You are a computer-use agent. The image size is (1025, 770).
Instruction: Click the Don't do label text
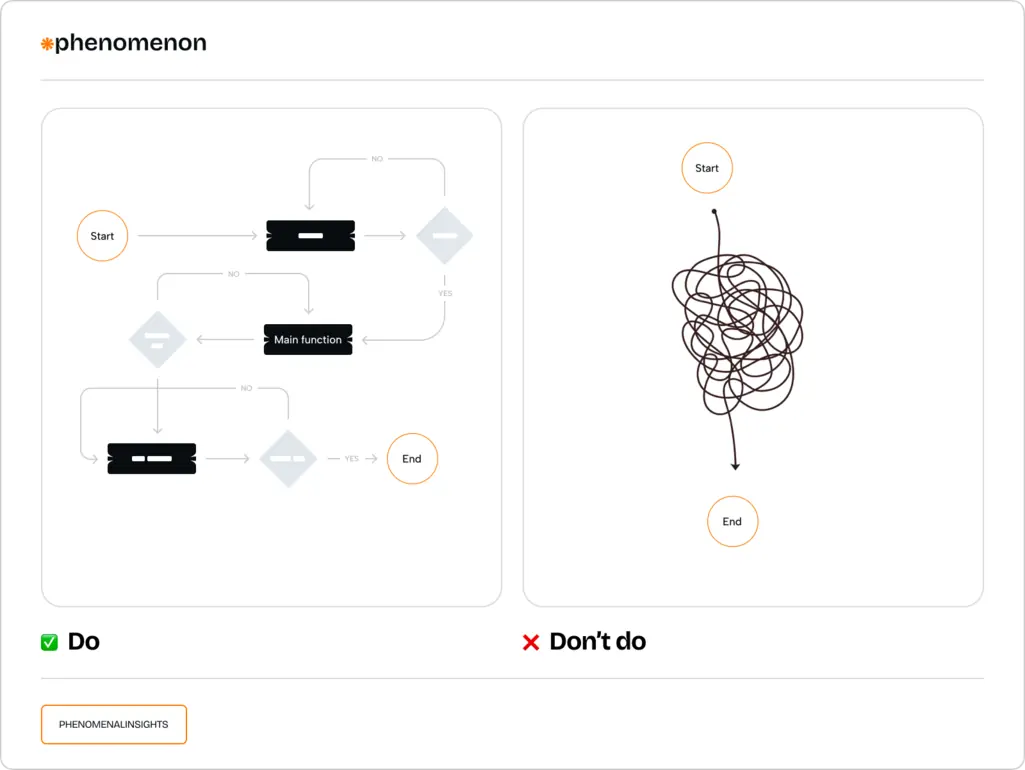click(597, 642)
